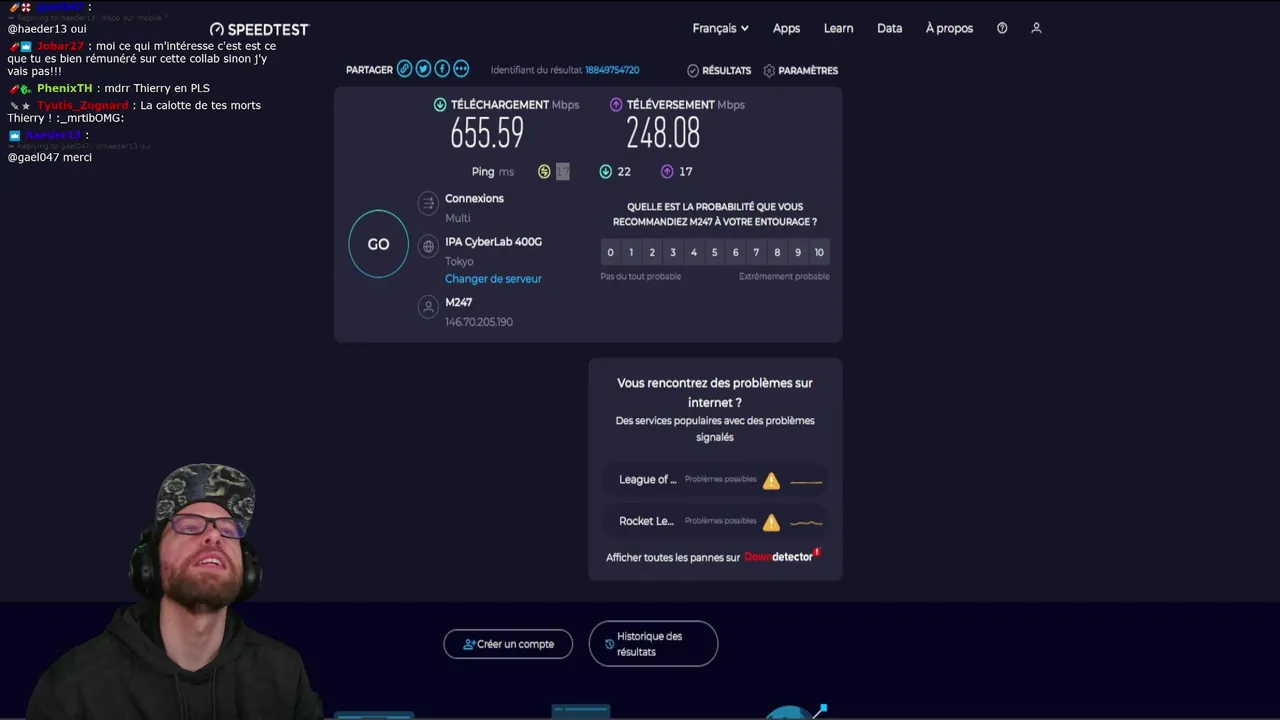Open the Rocket League outage row
This screenshot has height=720, width=1280.
point(715,521)
